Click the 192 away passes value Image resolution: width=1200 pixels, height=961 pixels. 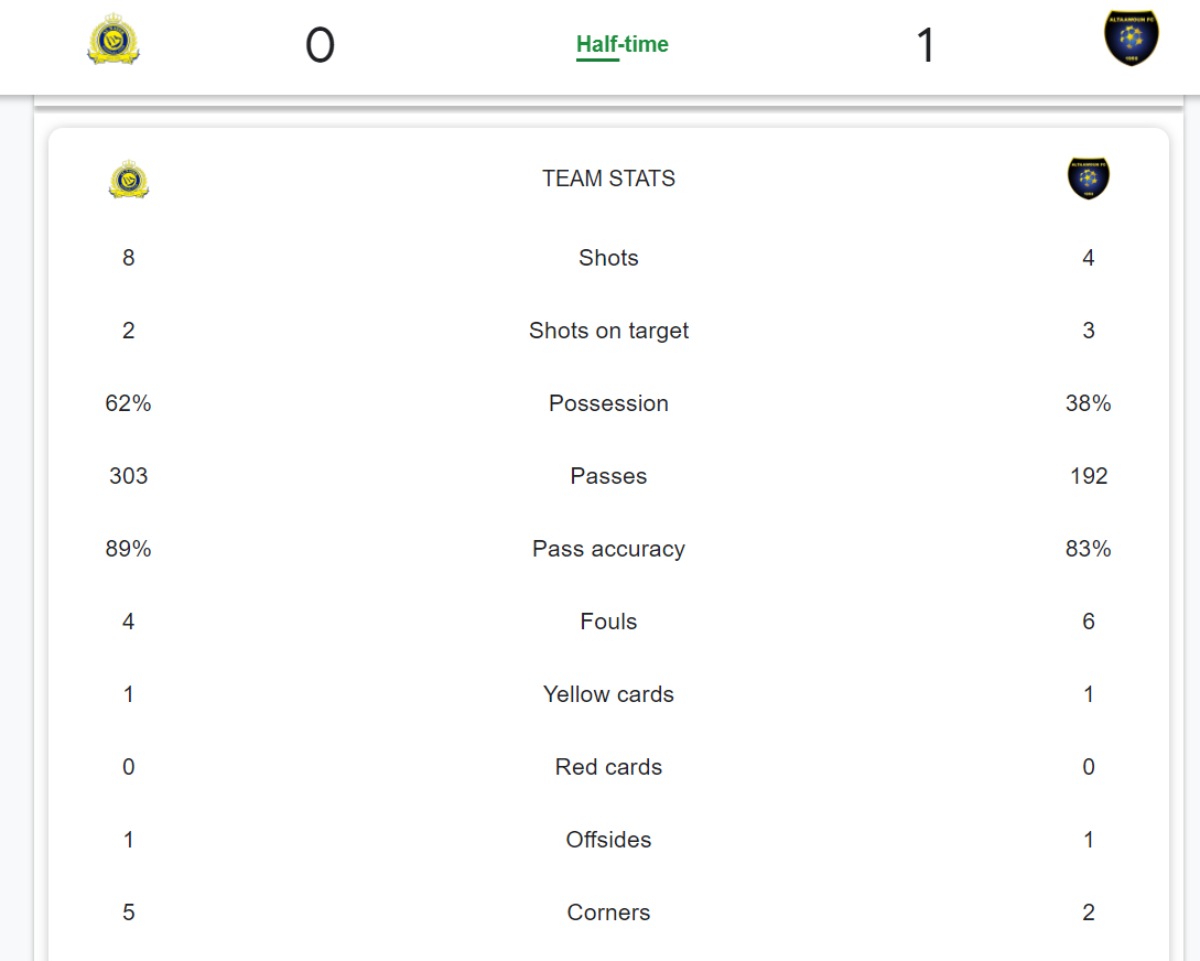(x=1088, y=476)
